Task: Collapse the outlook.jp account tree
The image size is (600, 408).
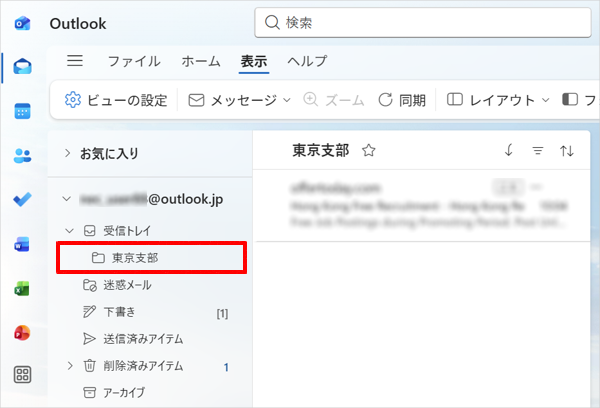Action: coord(67,199)
